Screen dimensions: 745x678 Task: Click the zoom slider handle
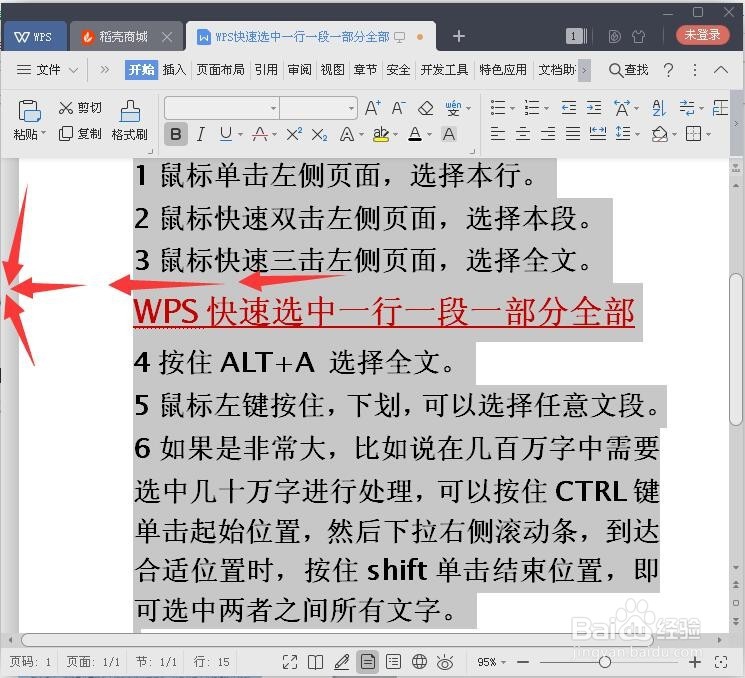pos(605,661)
